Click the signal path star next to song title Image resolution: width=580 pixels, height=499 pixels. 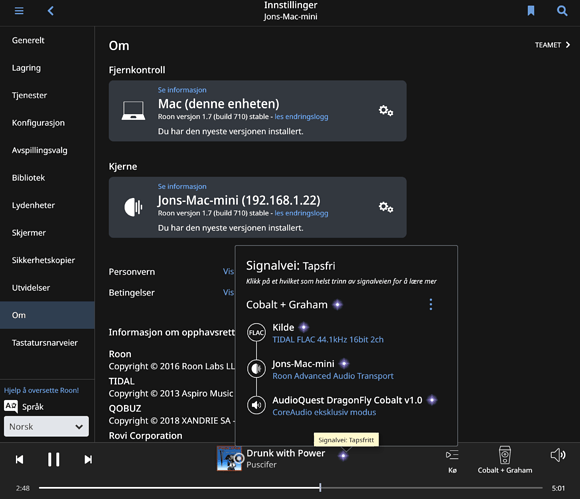[343, 456]
